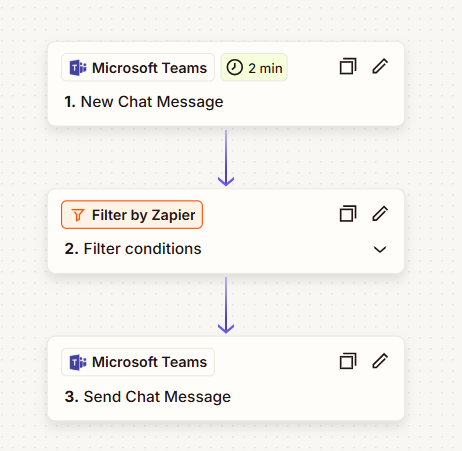Click the clock icon beside 2 min

click(x=235, y=68)
